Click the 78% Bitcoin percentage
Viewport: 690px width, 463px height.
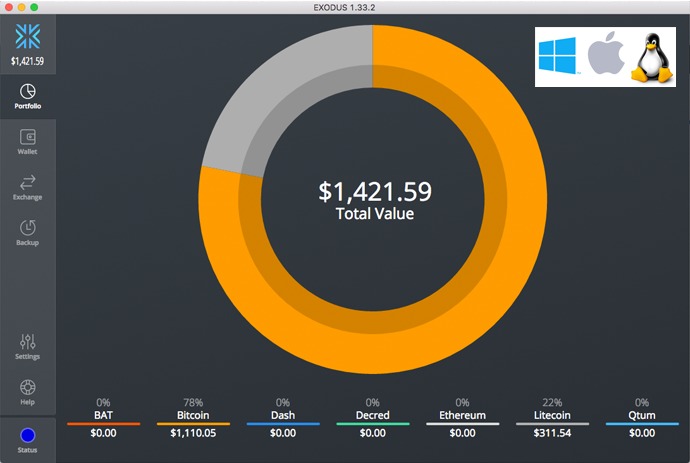click(193, 402)
